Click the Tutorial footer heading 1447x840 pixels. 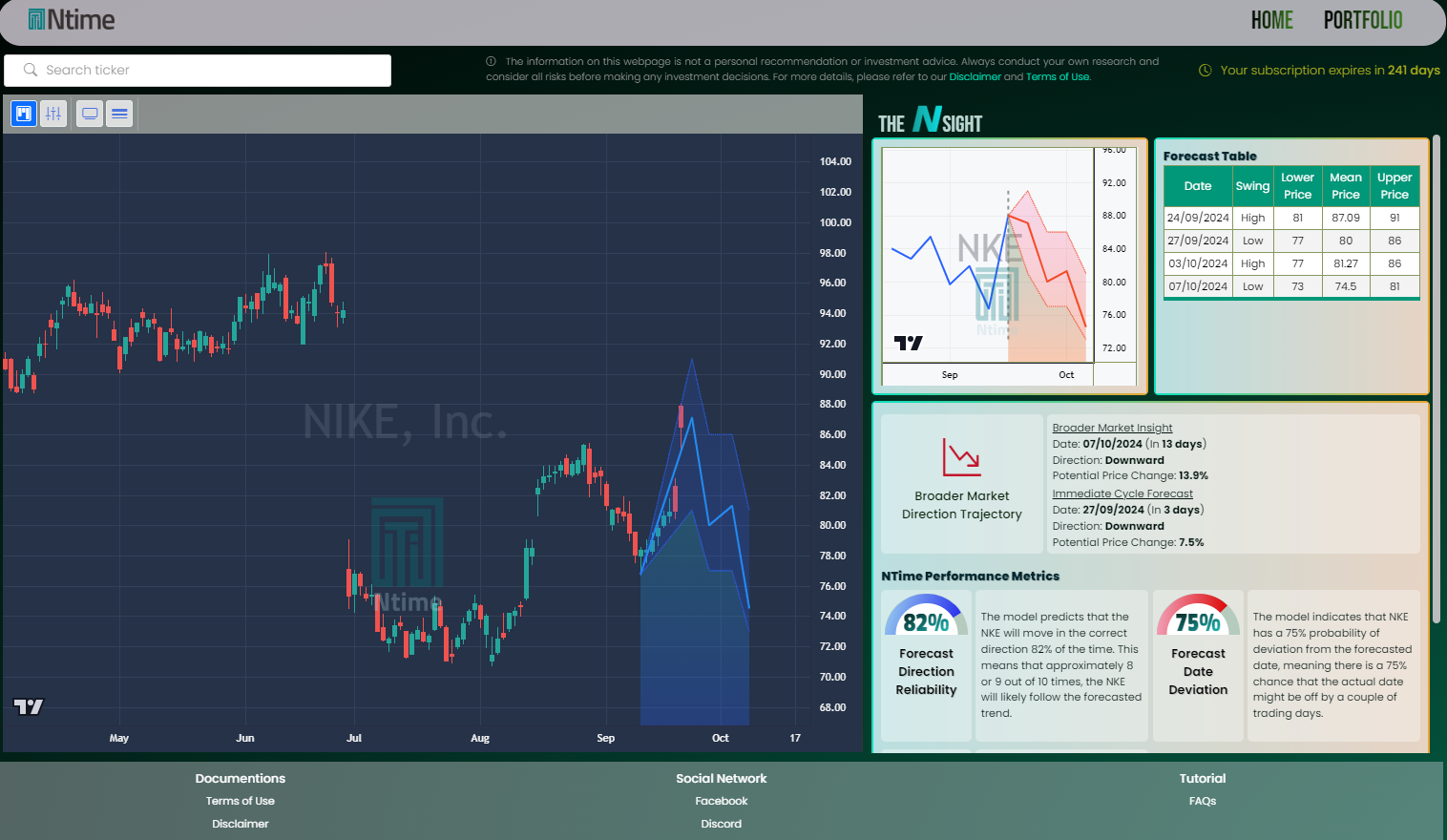point(1203,778)
